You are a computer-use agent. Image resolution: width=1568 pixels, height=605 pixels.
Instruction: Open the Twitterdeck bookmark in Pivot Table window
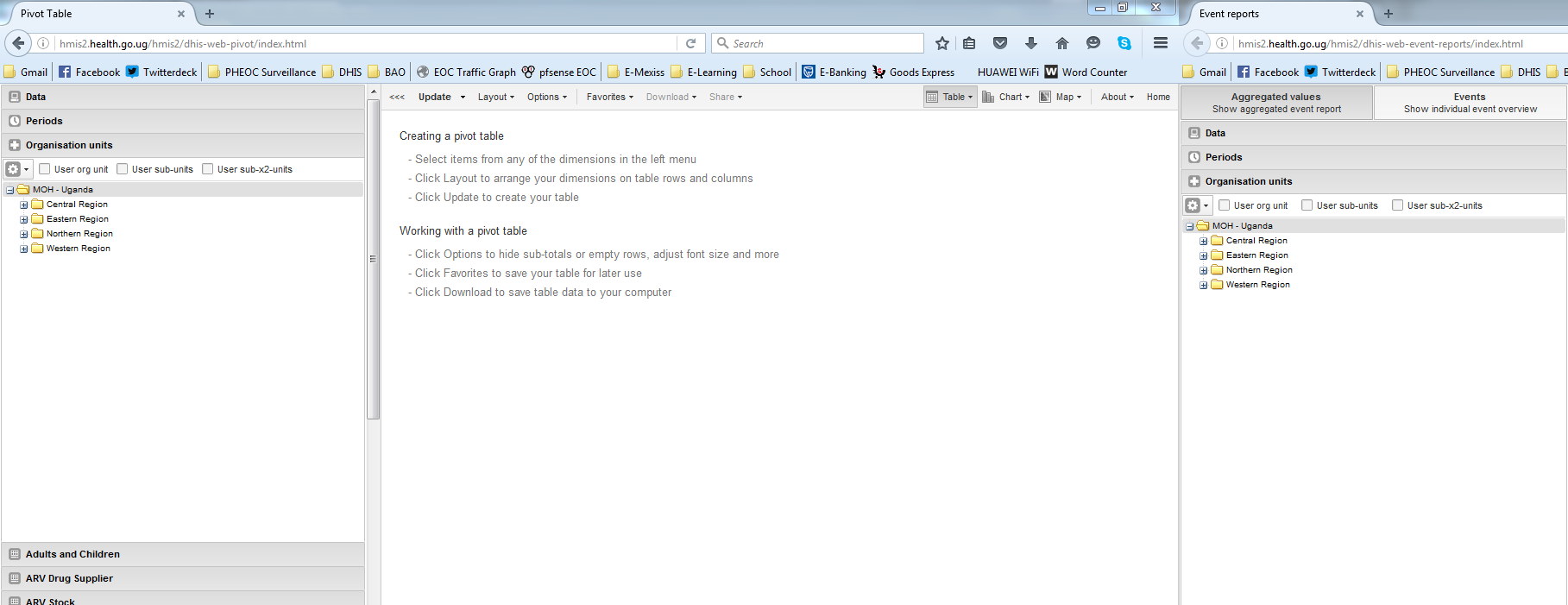click(161, 72)
